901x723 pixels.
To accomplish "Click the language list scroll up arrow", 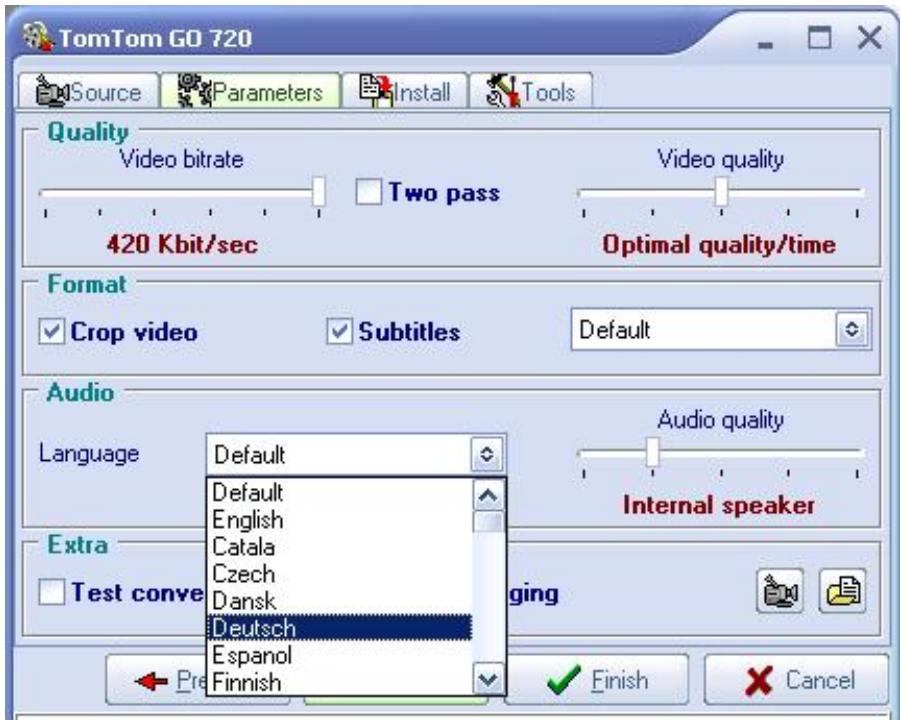I will coord(488,495).
